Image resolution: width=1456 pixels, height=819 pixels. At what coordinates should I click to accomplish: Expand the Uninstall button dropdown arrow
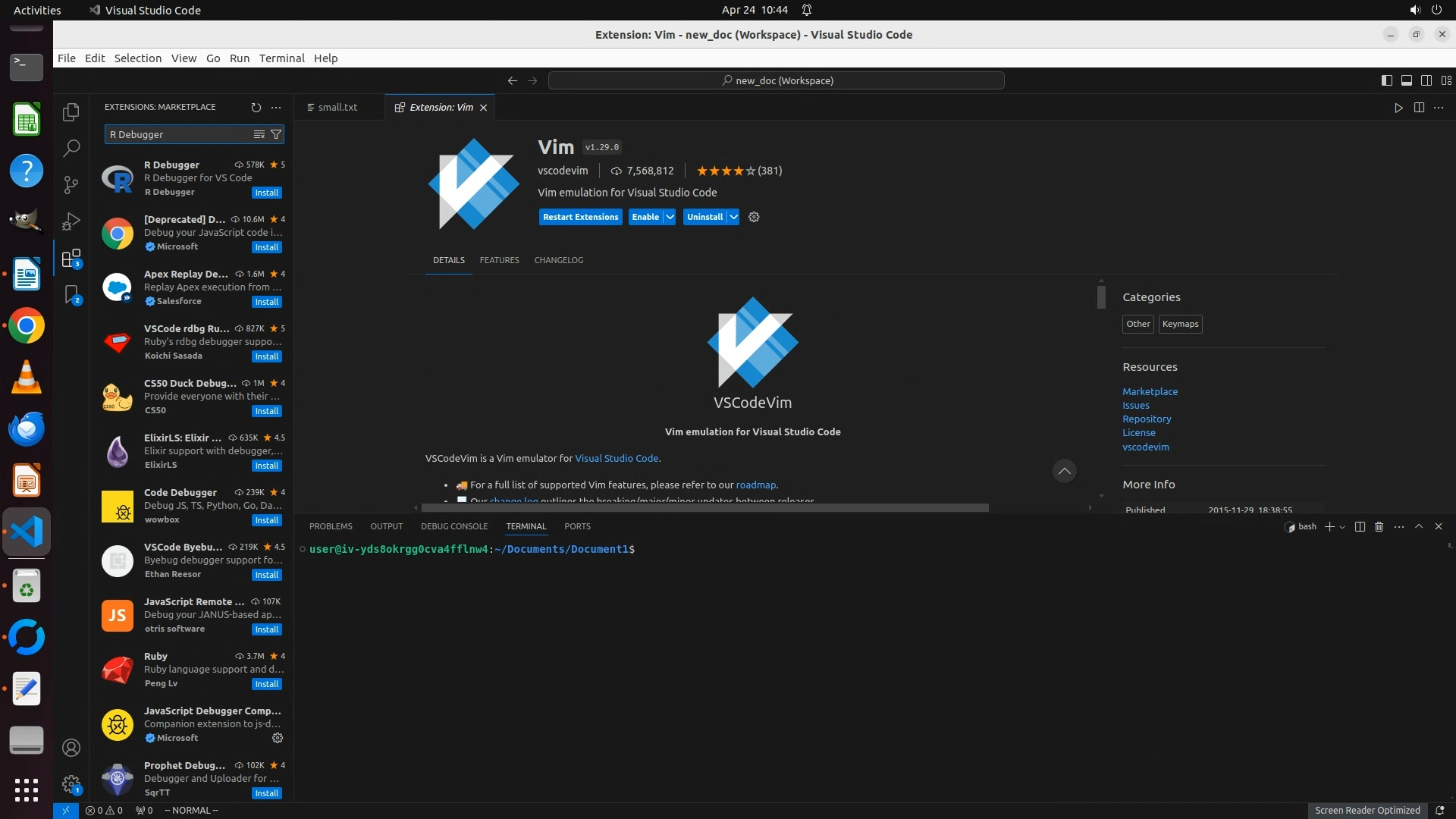click(x=733, y=217)
